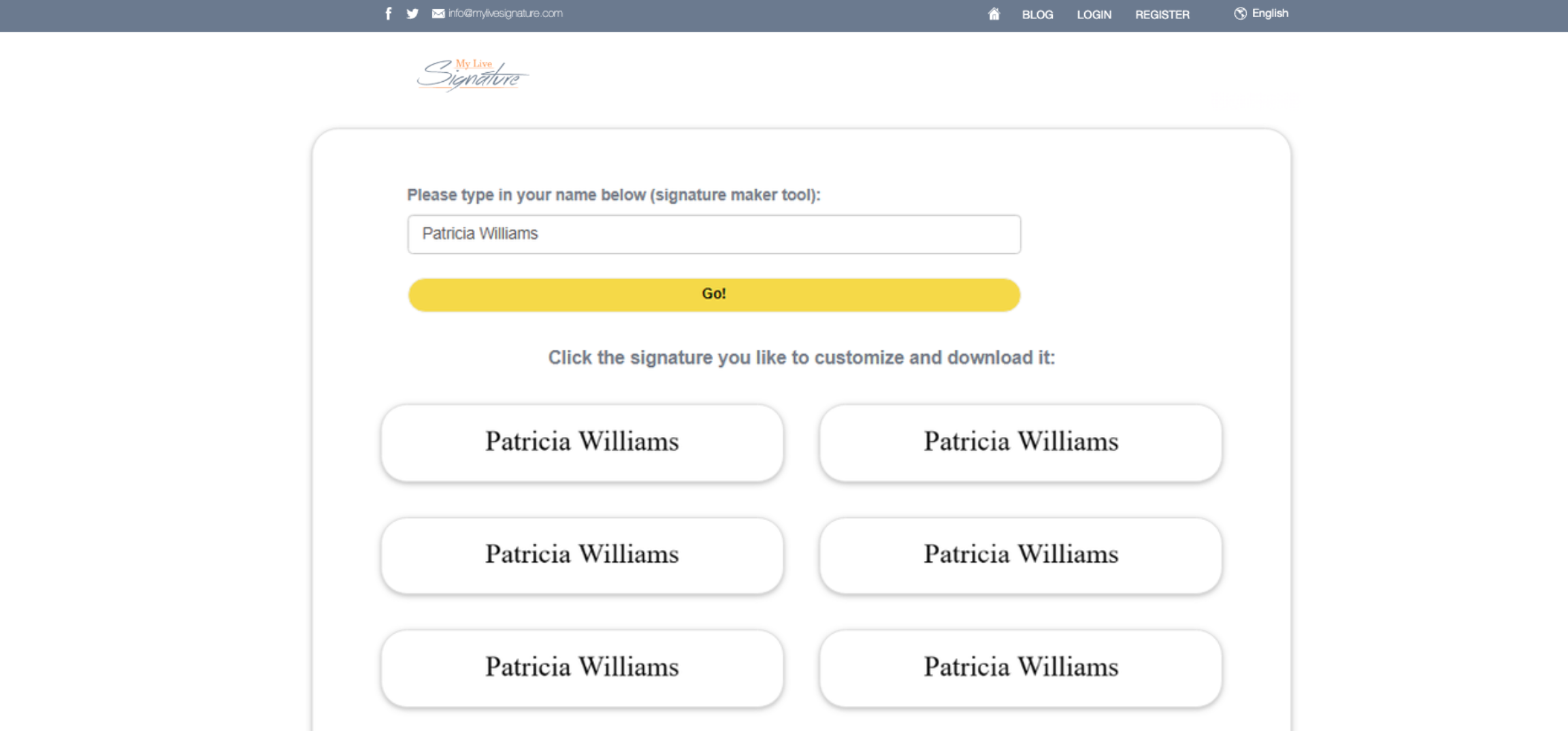Pick the bottom-right signature design
The height and width of the screenshot is (731, 1568).
(1020, 668)
